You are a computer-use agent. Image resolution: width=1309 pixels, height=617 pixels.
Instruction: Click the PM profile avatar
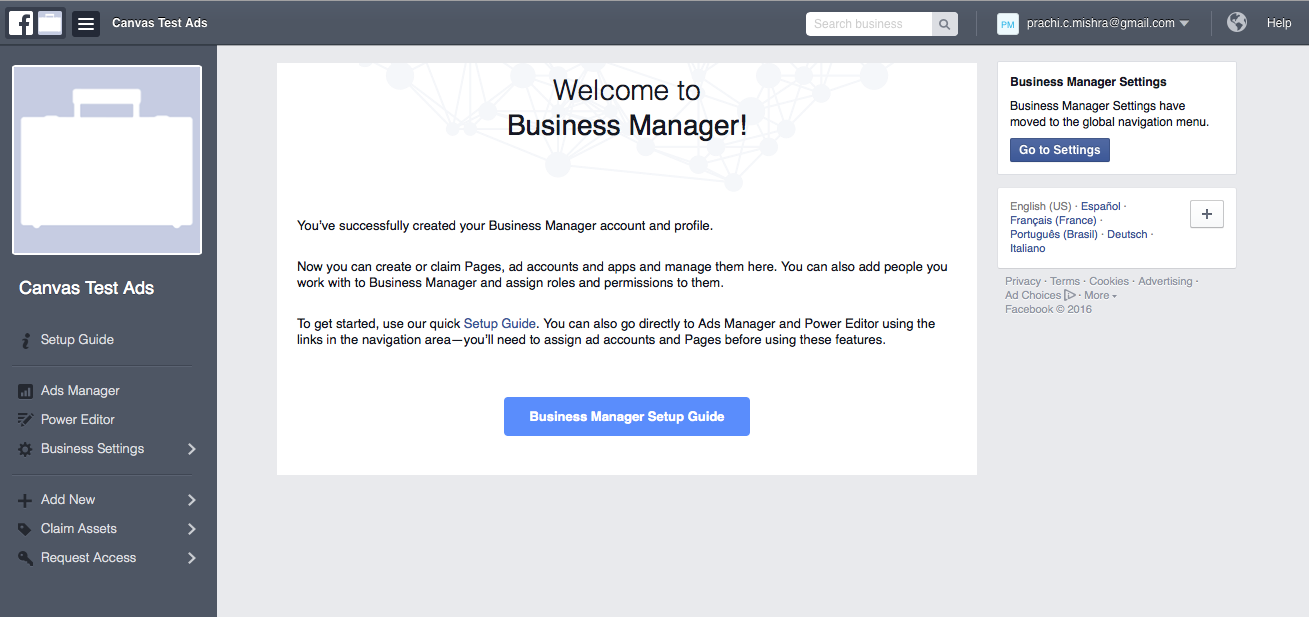(x=1008, y=24)
